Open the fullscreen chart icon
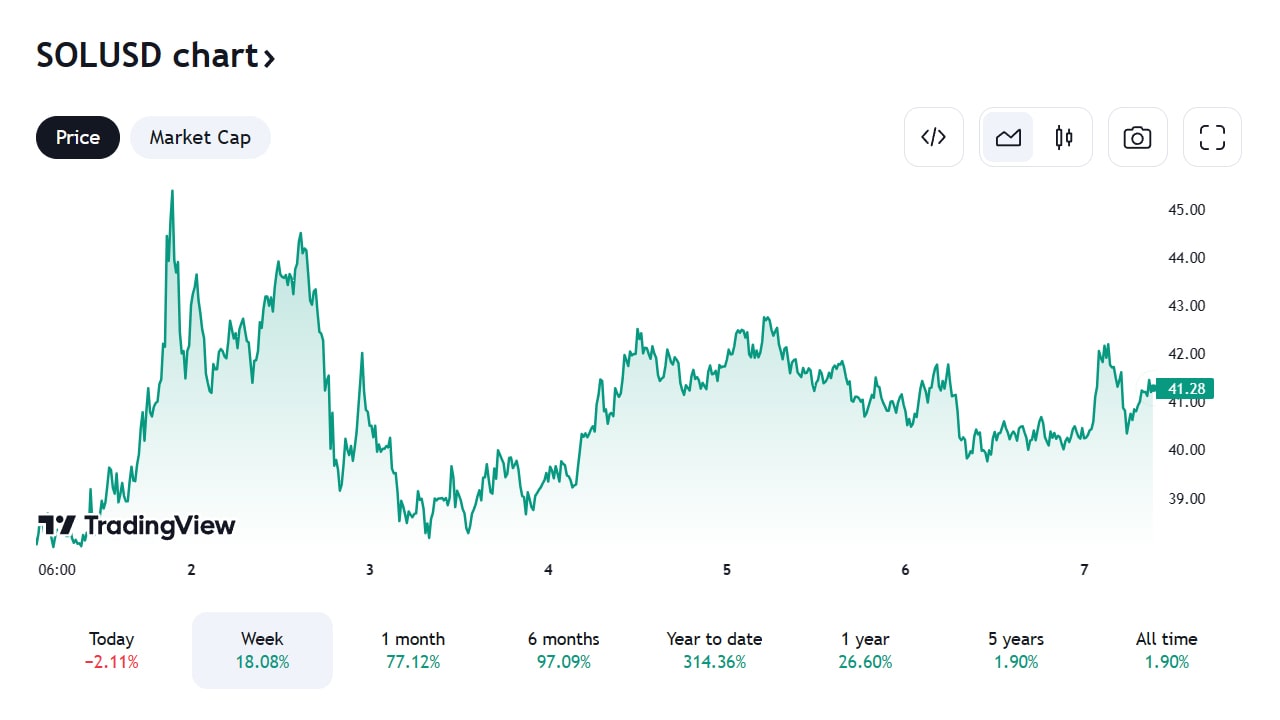Viewport: 1280px width, 720px height. [x=1212, y=137]
